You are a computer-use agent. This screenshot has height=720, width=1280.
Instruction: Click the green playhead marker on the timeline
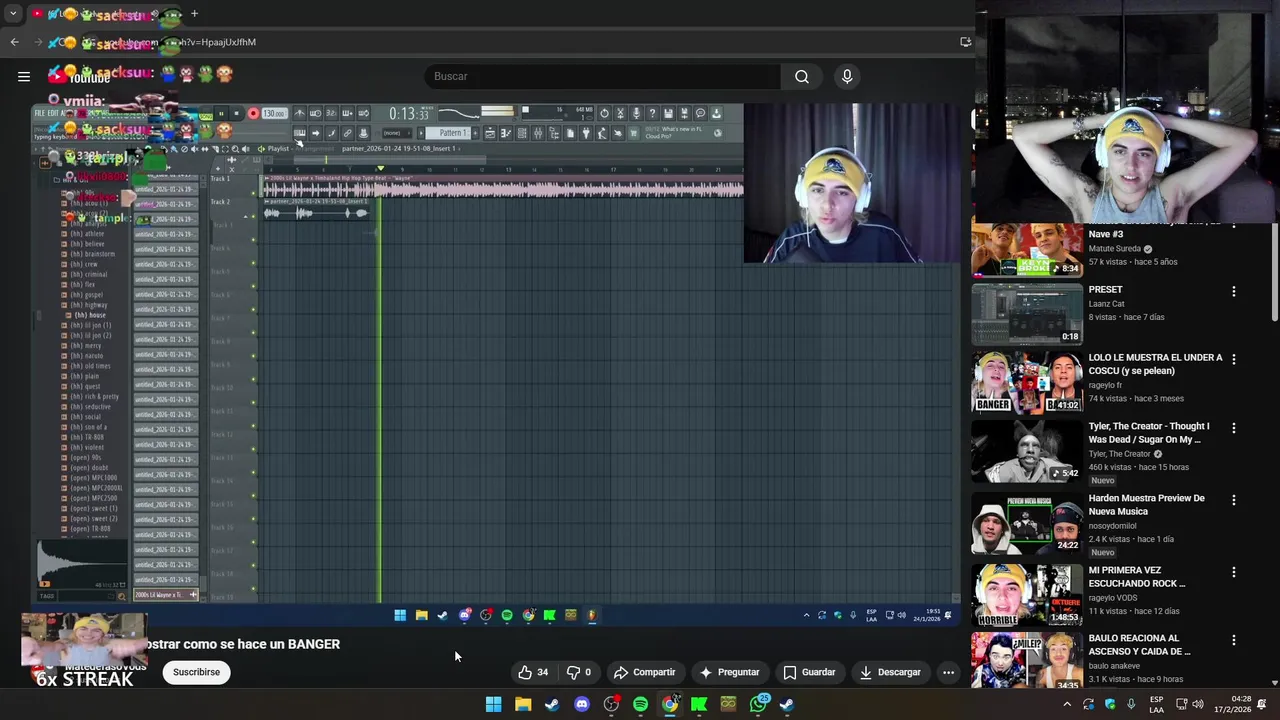[380, 168]
